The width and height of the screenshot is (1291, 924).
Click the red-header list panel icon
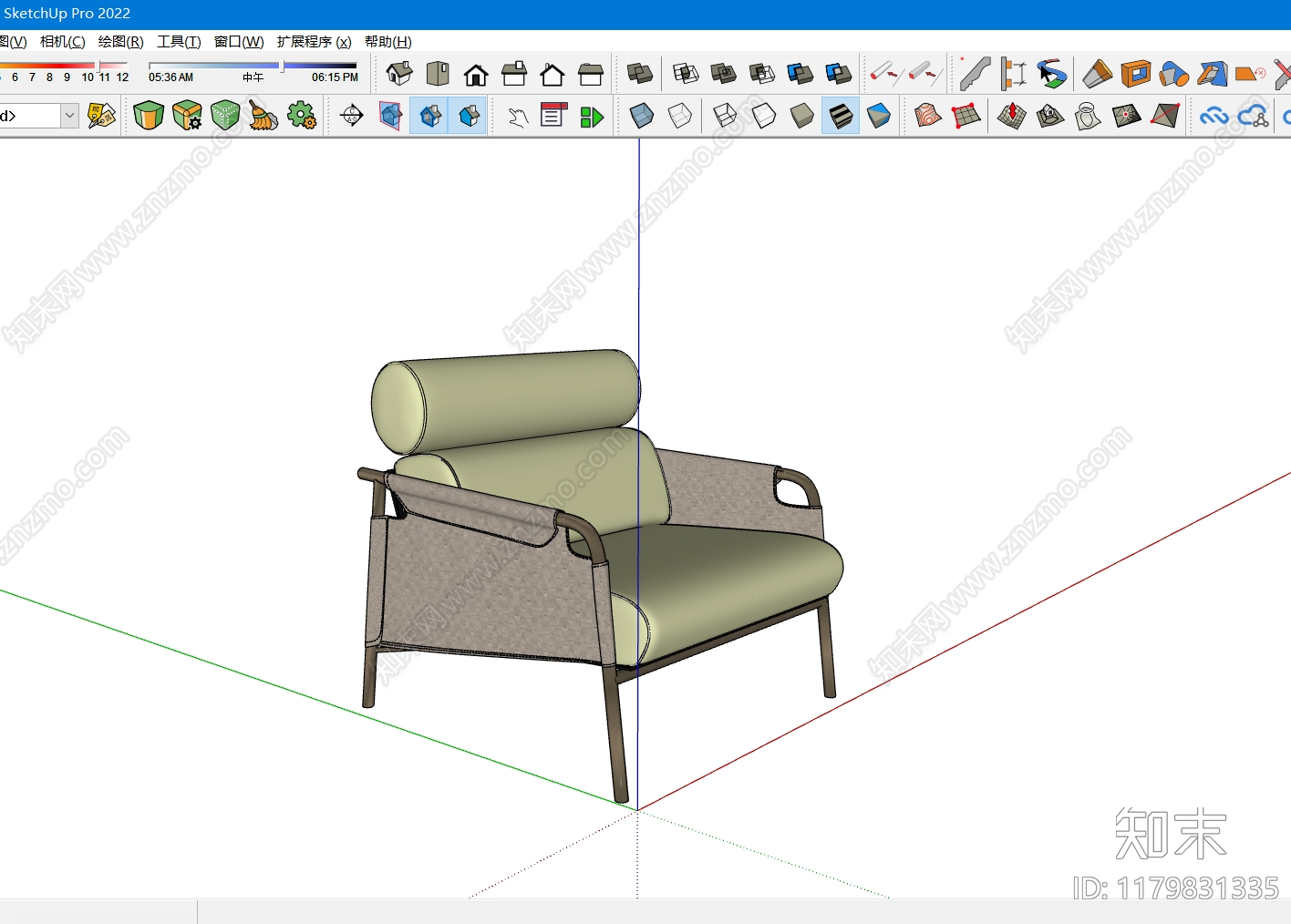coord(553,115)
